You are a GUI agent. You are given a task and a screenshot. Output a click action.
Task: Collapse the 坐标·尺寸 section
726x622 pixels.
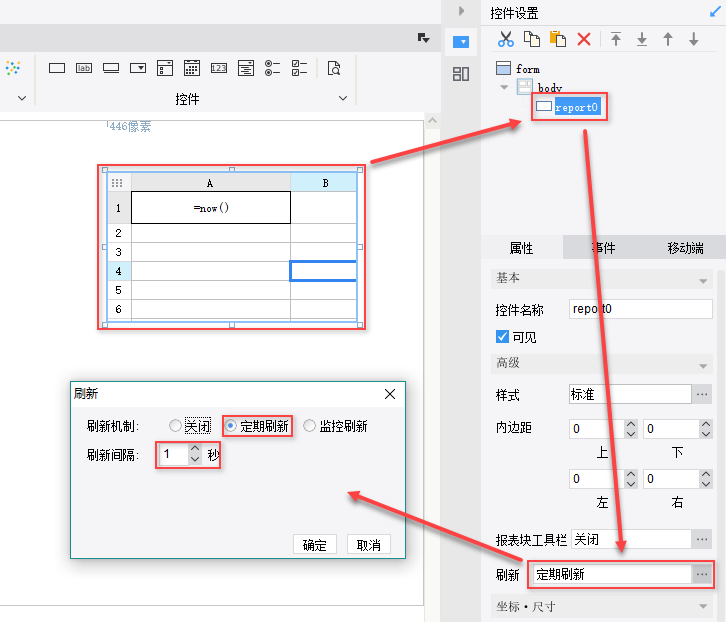click(x=703, y=606)
